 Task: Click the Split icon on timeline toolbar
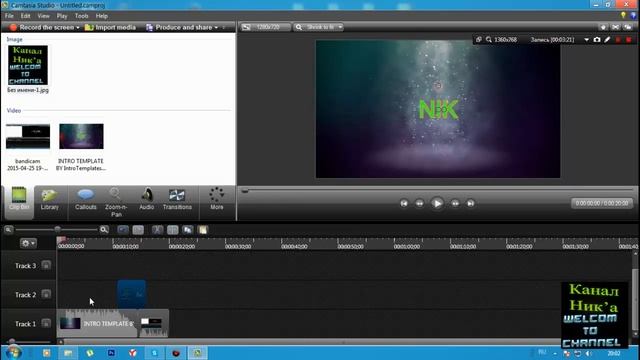173,230
